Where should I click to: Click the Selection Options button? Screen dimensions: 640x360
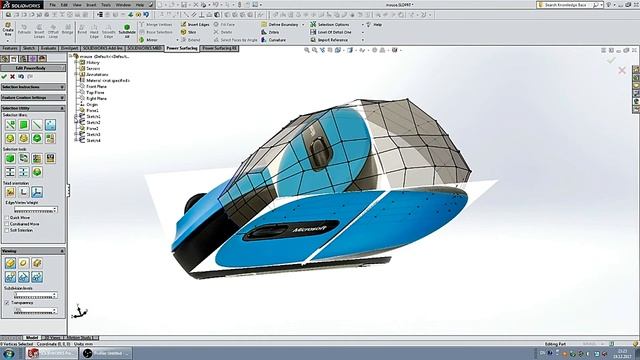pyautogui.click(x=330, y=24)
